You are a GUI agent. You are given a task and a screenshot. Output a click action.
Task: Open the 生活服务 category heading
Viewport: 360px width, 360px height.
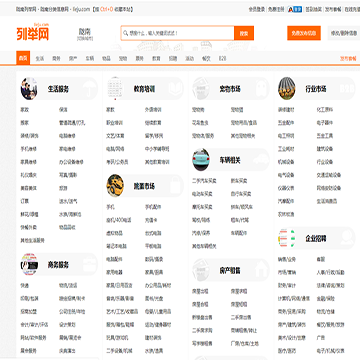pos(58,89)
